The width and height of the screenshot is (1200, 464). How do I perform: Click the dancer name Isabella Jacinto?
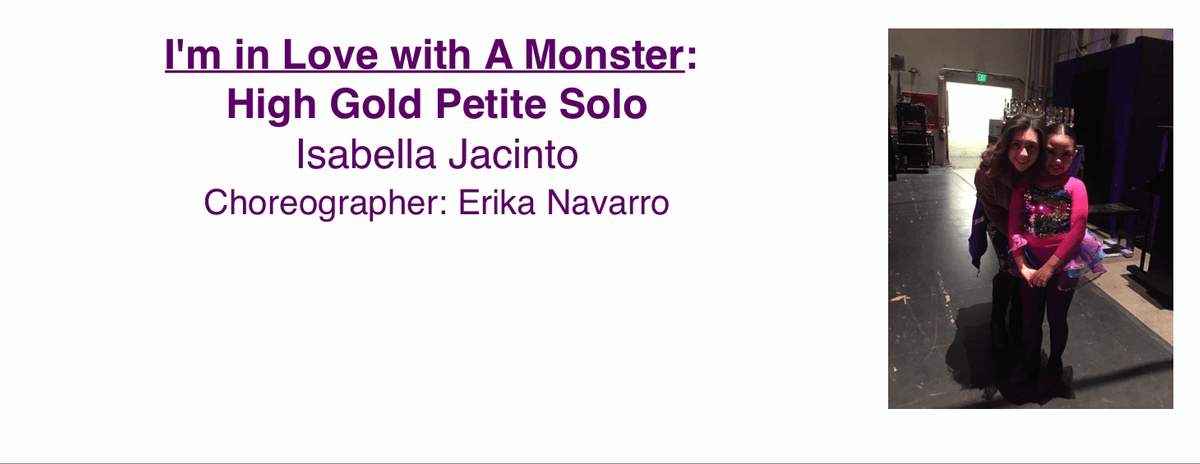437,155
